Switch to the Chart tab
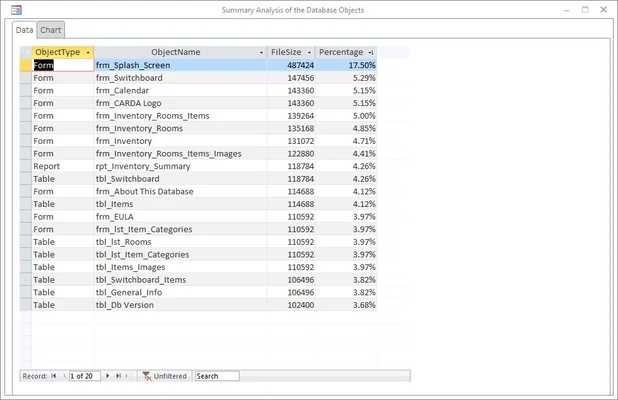The width and height of the screenshot is (618, 400). pyautogui.click(x=51, y=30)
